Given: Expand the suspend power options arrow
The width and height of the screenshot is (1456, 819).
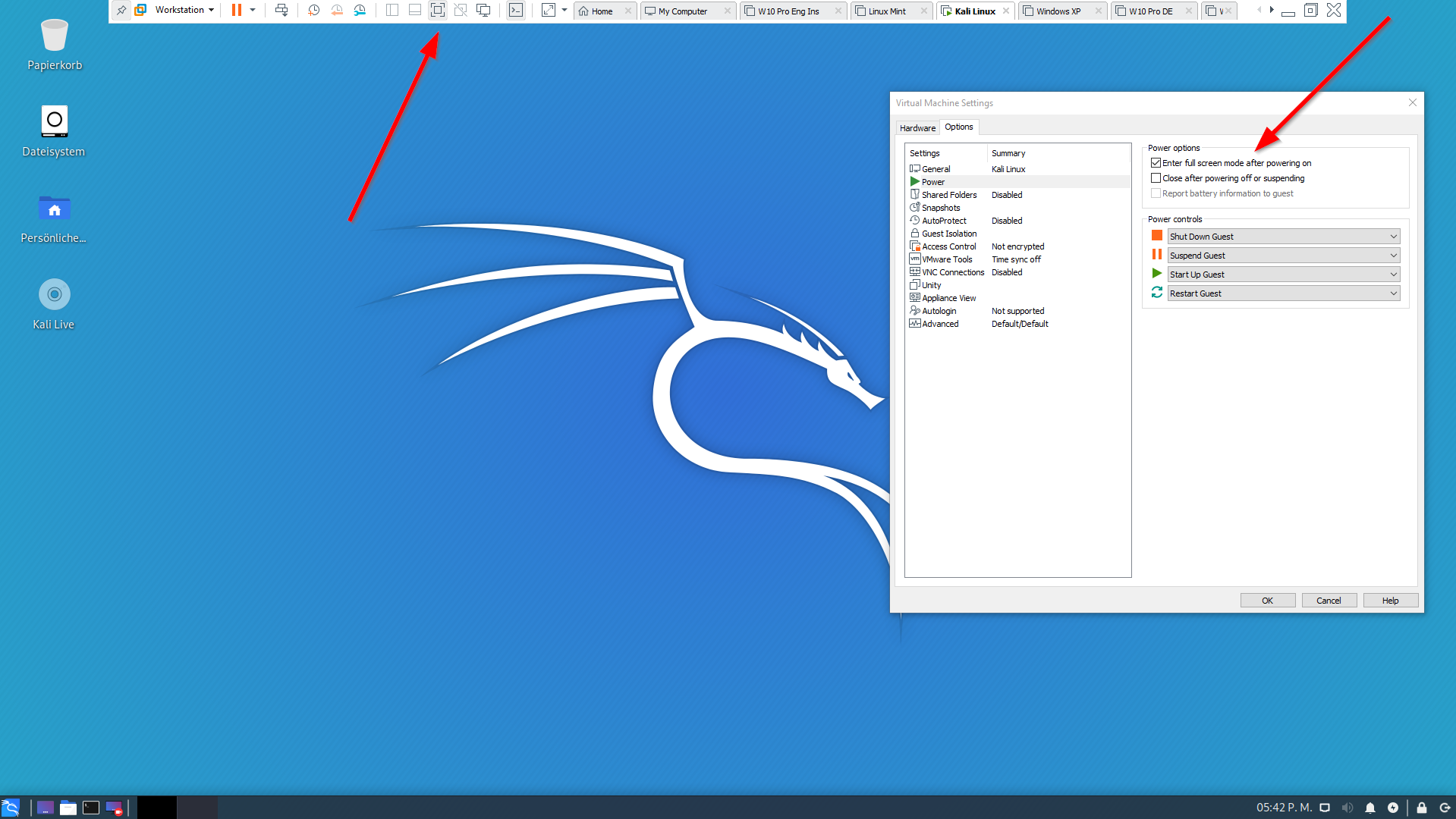Looking at the screenshot, I should [253, 11].
